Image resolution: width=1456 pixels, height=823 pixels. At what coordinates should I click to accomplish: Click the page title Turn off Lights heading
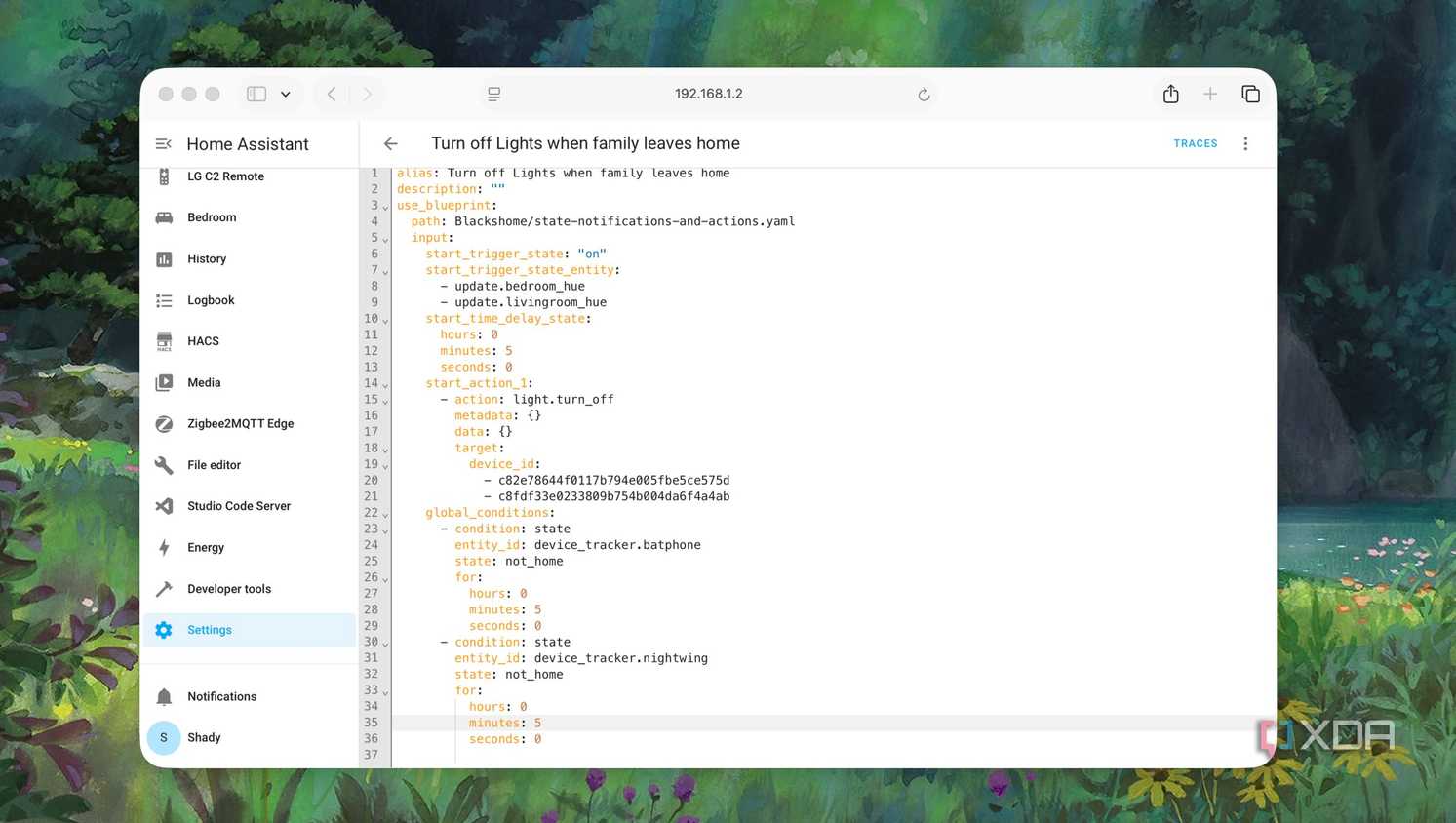pyautogui.click(x=585, y=143)
